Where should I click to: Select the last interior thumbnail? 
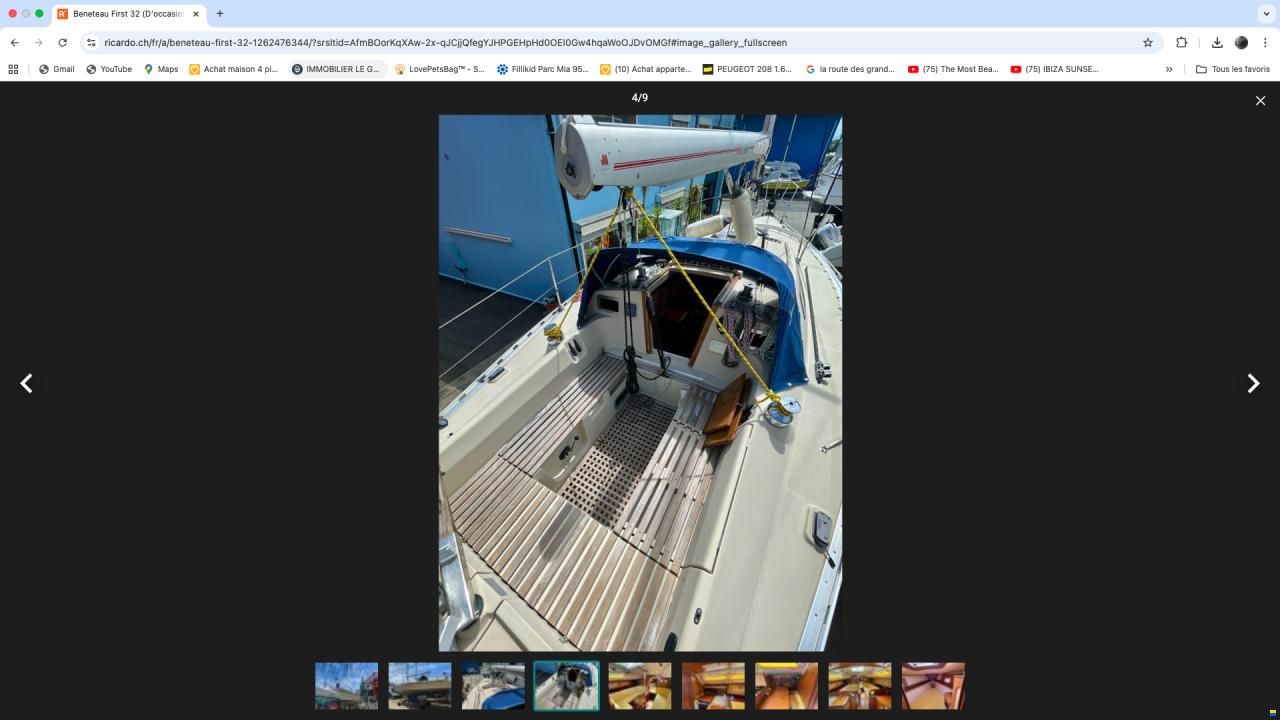933,686
